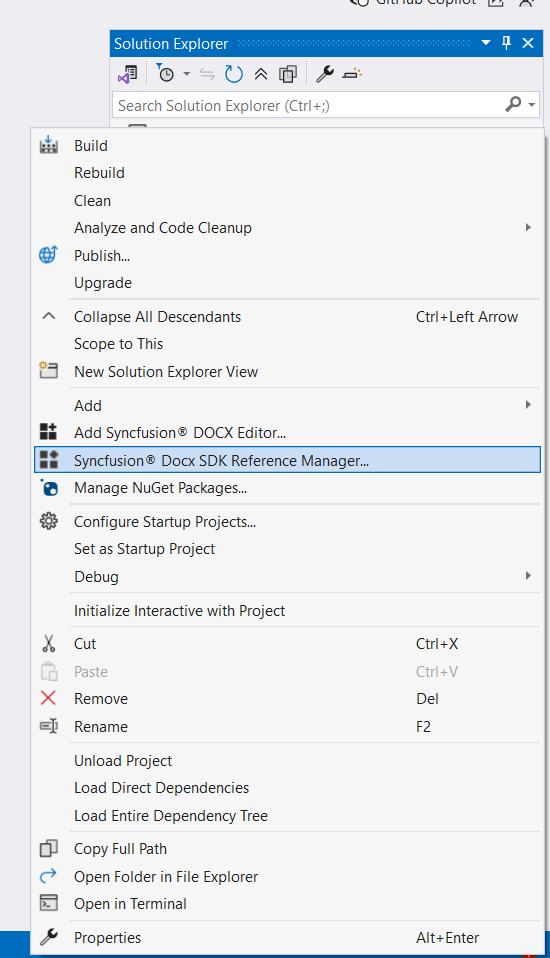This screenshot has width=550, height=958.
Task: Toggle Sync with Active Document arrows
Action: (207, 75)
